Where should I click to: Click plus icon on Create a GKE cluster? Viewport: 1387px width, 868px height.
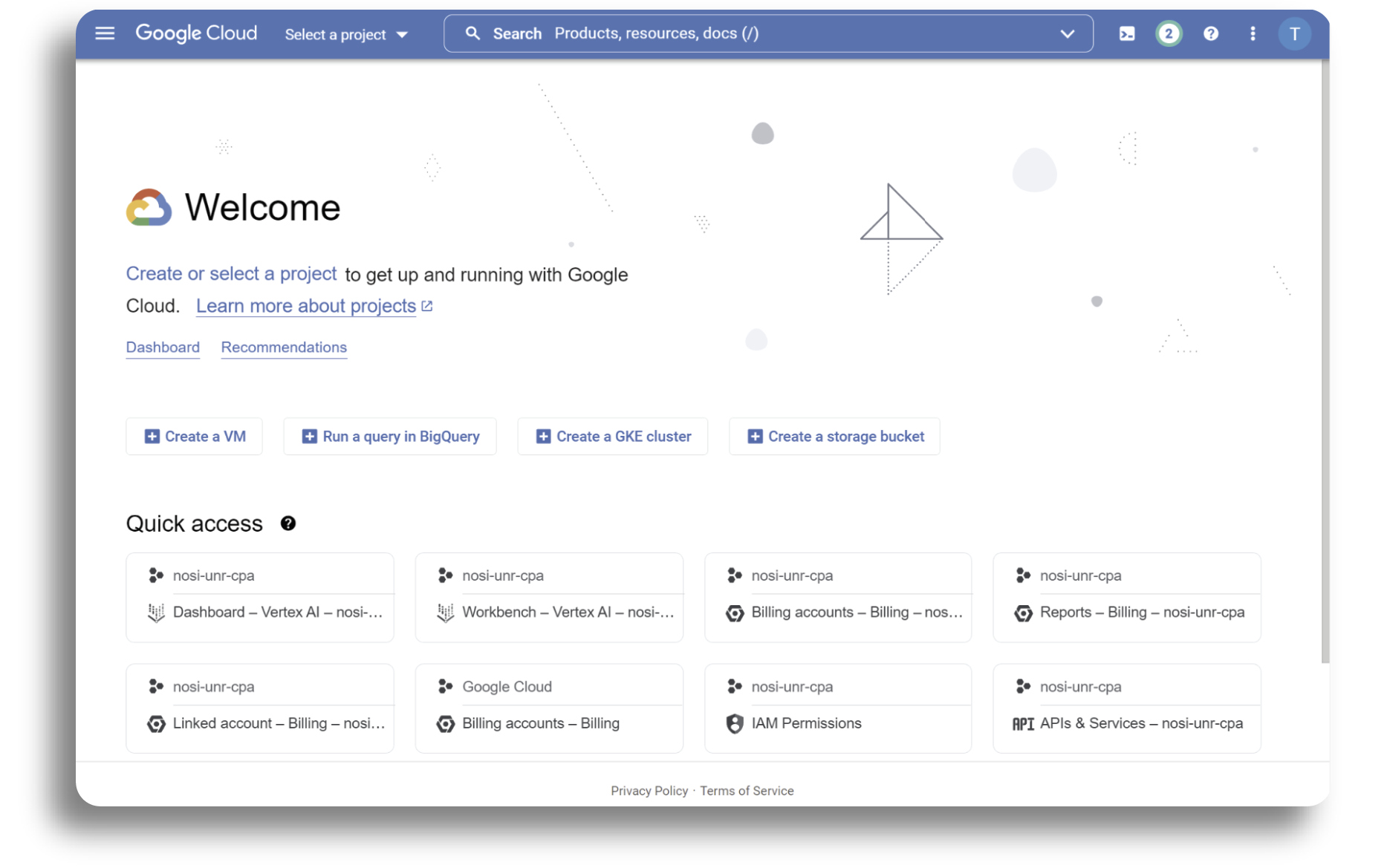(x=543, y=437)
